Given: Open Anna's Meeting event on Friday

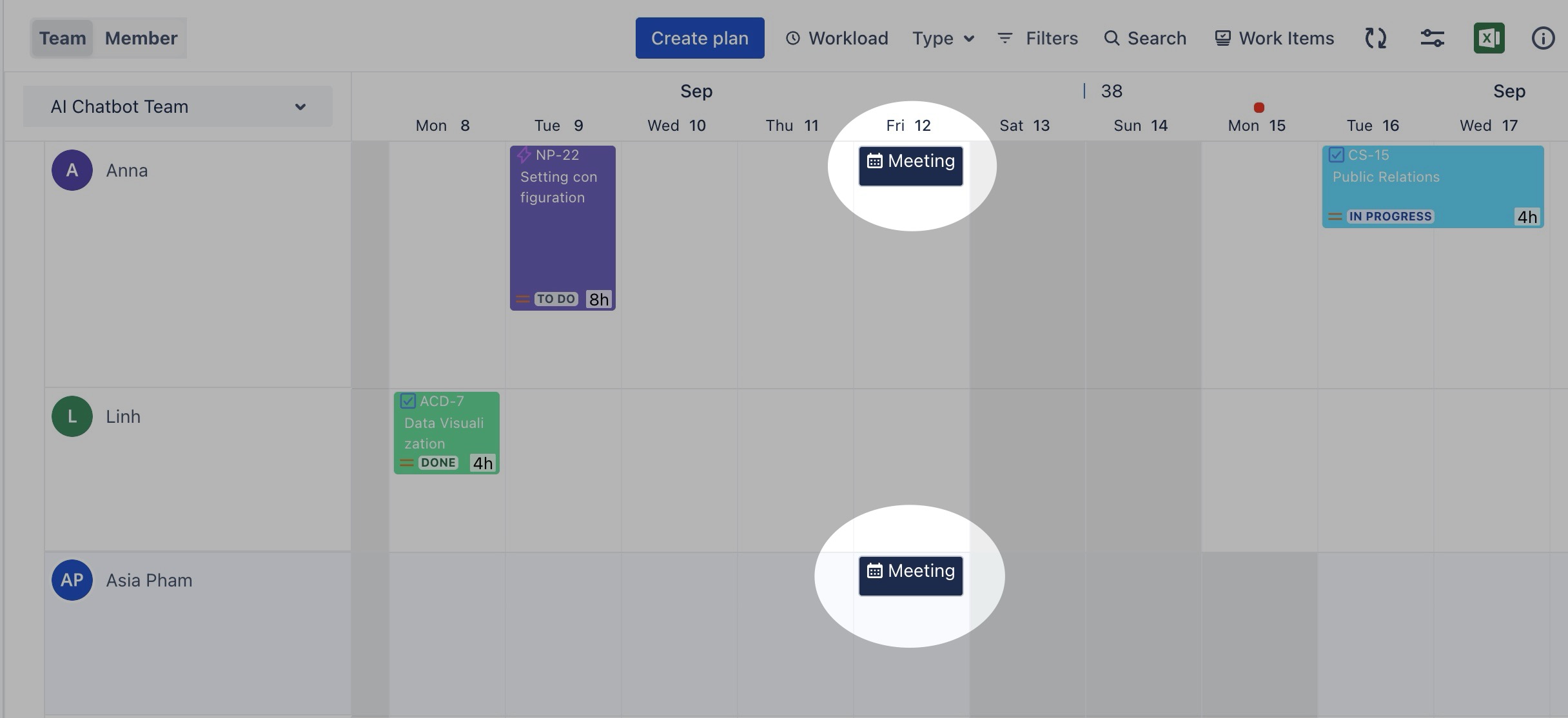Looking at the screenshot, I should pos(910,166).
